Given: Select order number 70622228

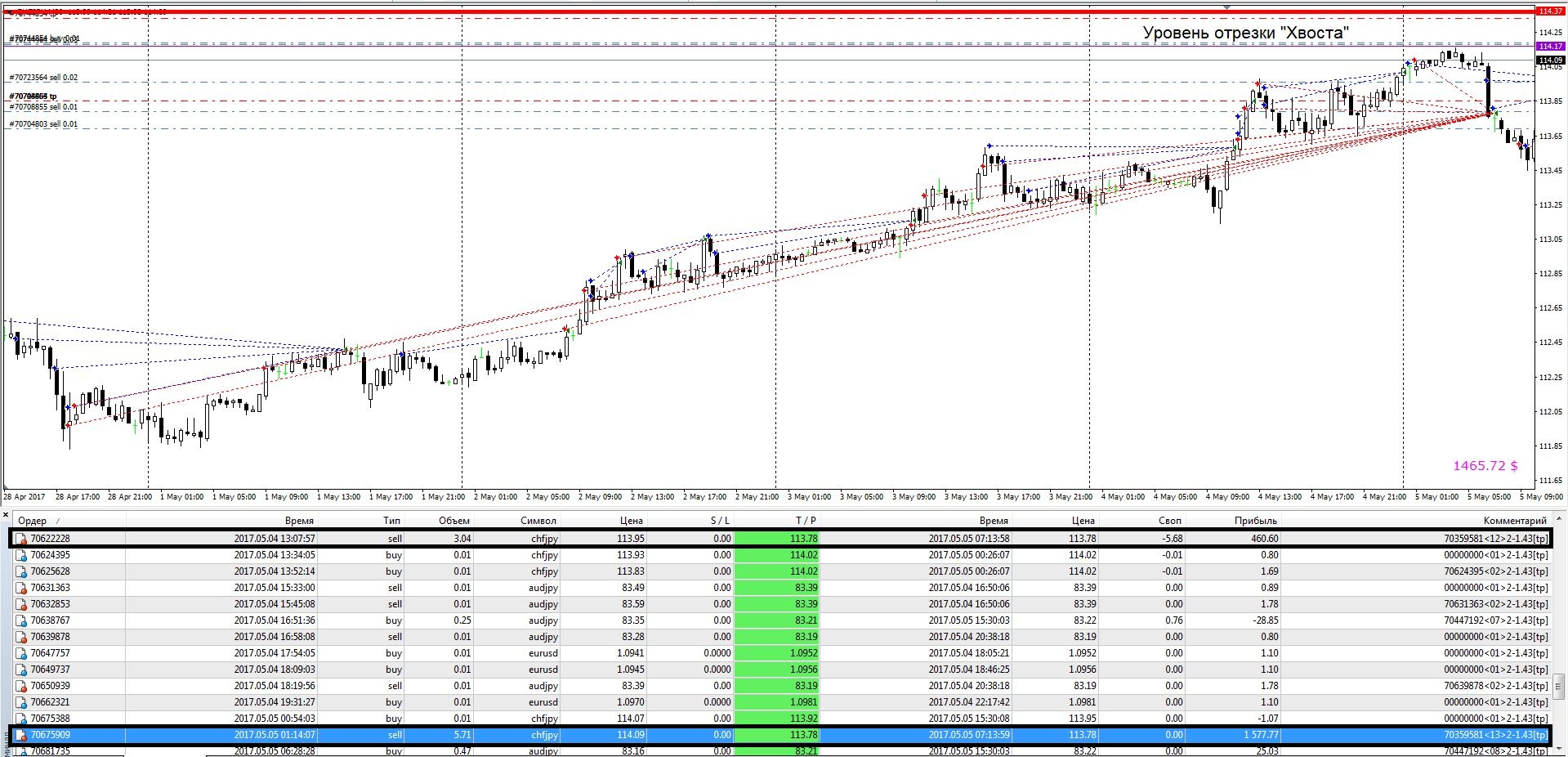Looking at the screenshot, I should pyautogui.click(x=50, y=539).
